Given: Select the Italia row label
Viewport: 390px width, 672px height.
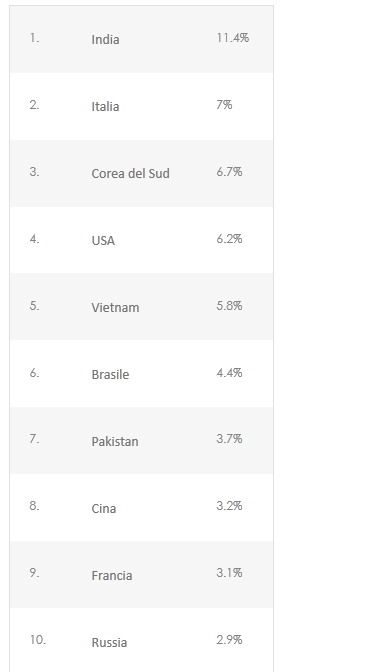Looking at the screenshot, I should point(105,106).
